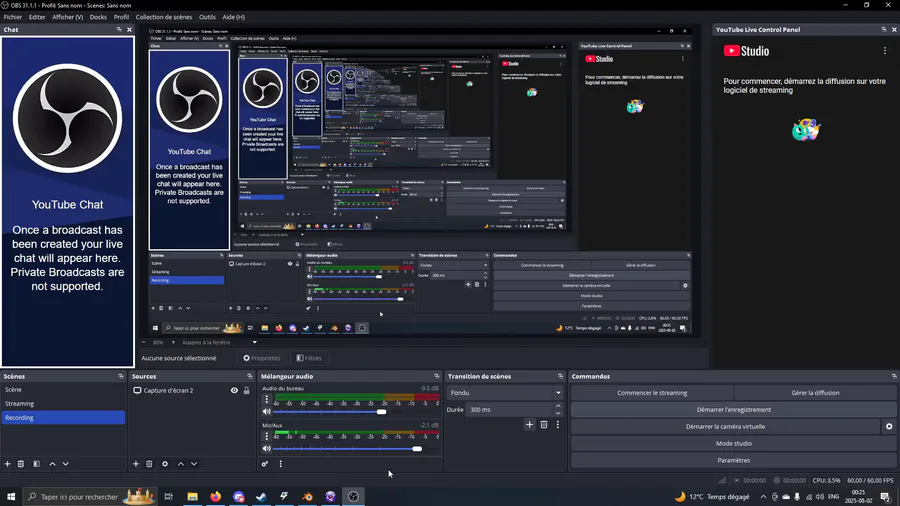The height and width of the screenshot is (506, 900).
Task: Open YouTube Studio three-dot menu
Action: (x=885, y=51)
